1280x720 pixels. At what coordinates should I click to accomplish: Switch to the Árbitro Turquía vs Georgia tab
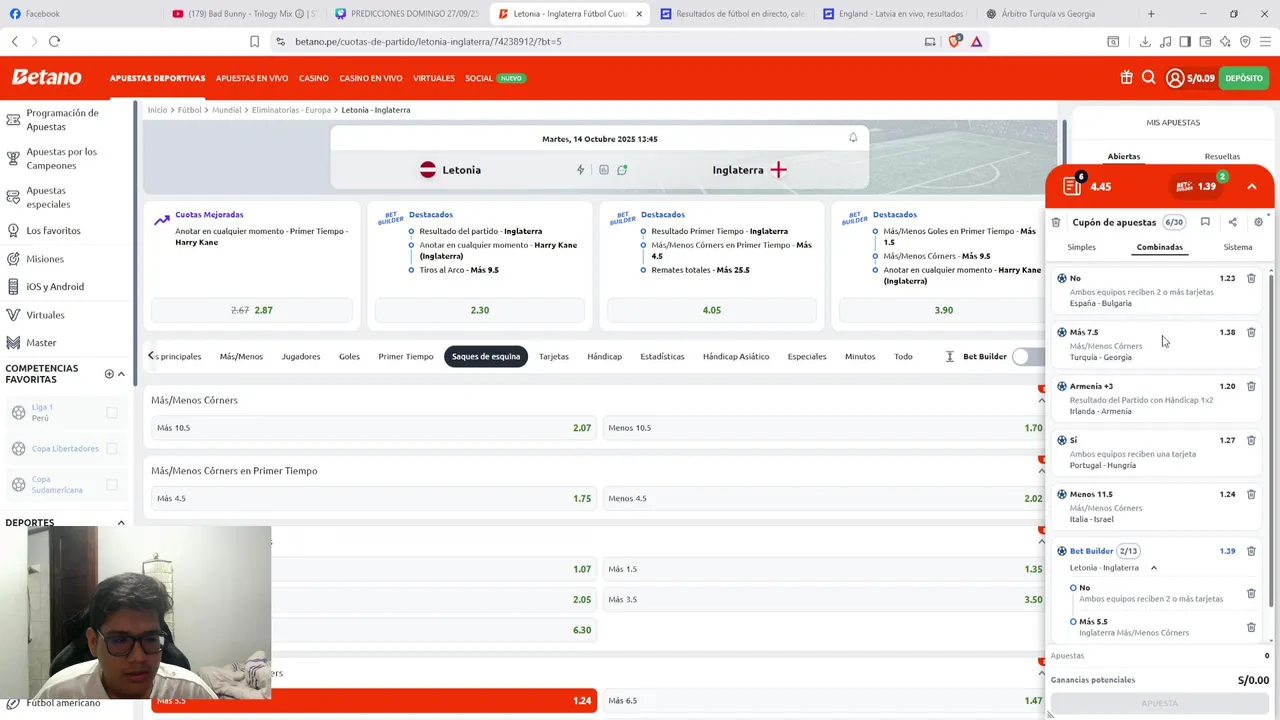point(1049,14)
